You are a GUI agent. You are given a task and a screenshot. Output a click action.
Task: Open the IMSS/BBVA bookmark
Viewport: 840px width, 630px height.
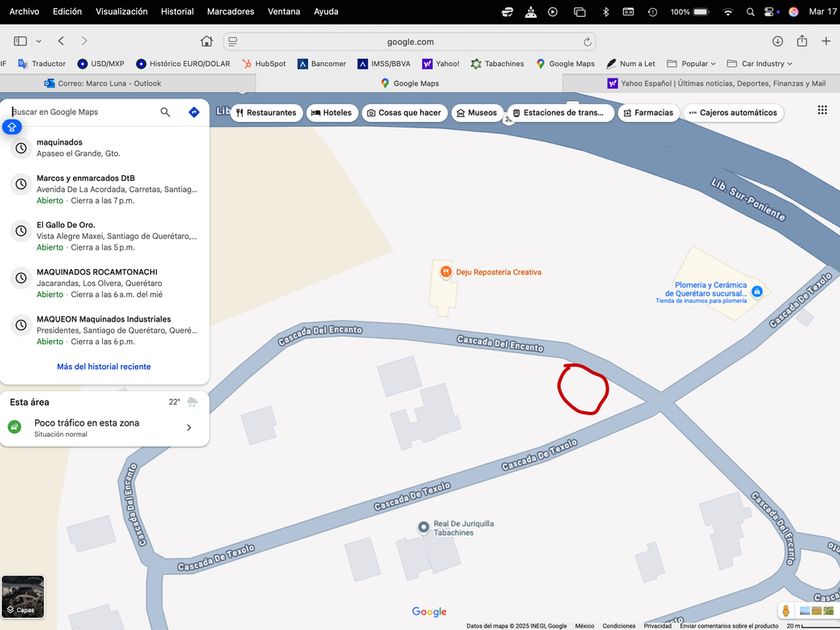point(384,63)
